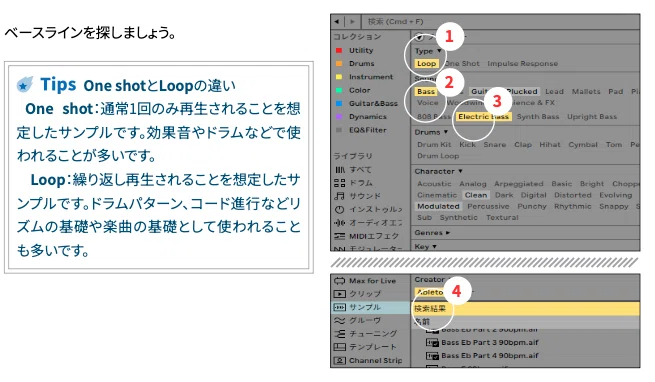Viewport: 655px width, 382px height.
Task: Click the browser back arrow icon
Action: (336, 21)
